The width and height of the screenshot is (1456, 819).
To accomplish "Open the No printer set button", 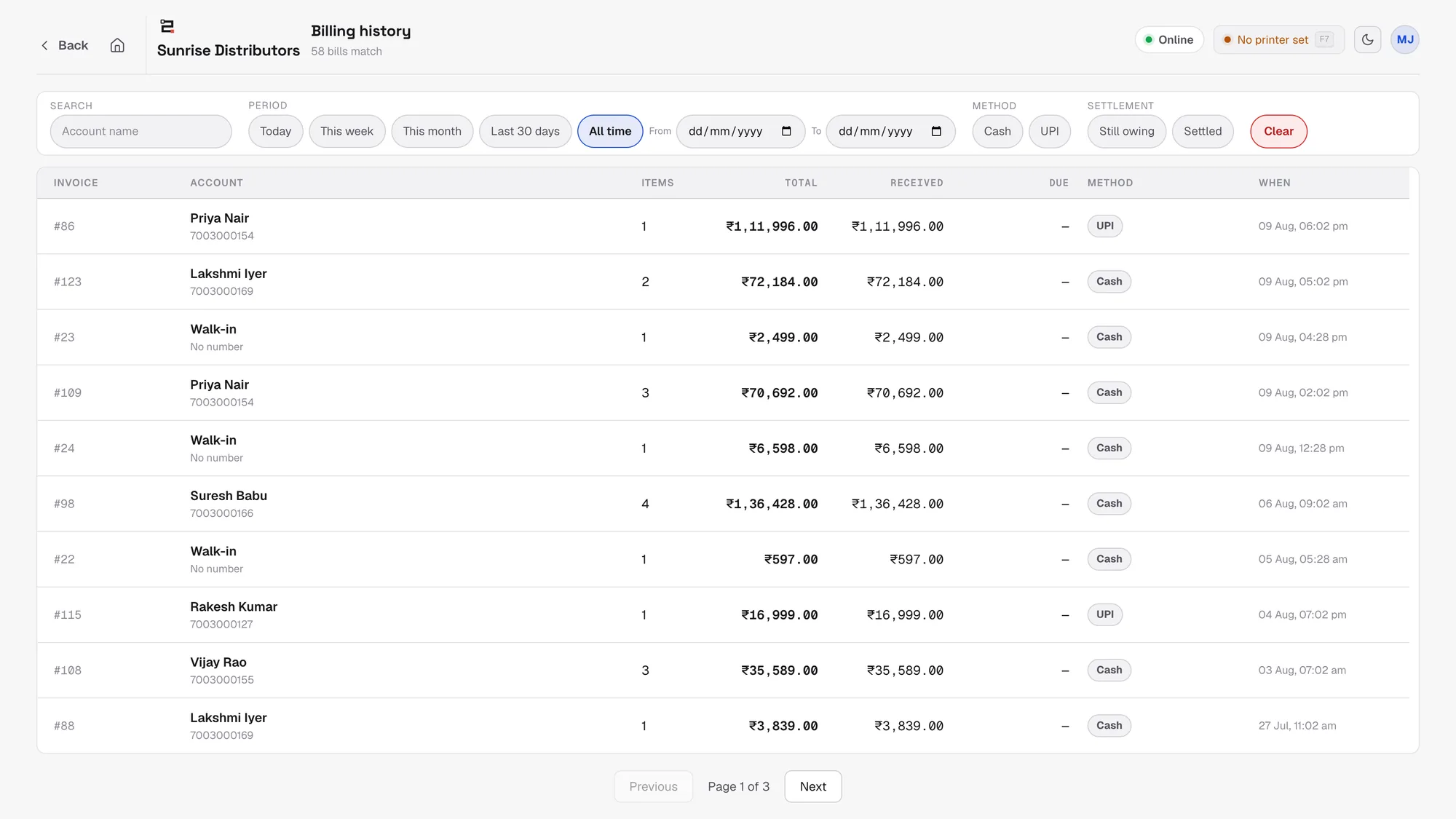I will 1278,39.
